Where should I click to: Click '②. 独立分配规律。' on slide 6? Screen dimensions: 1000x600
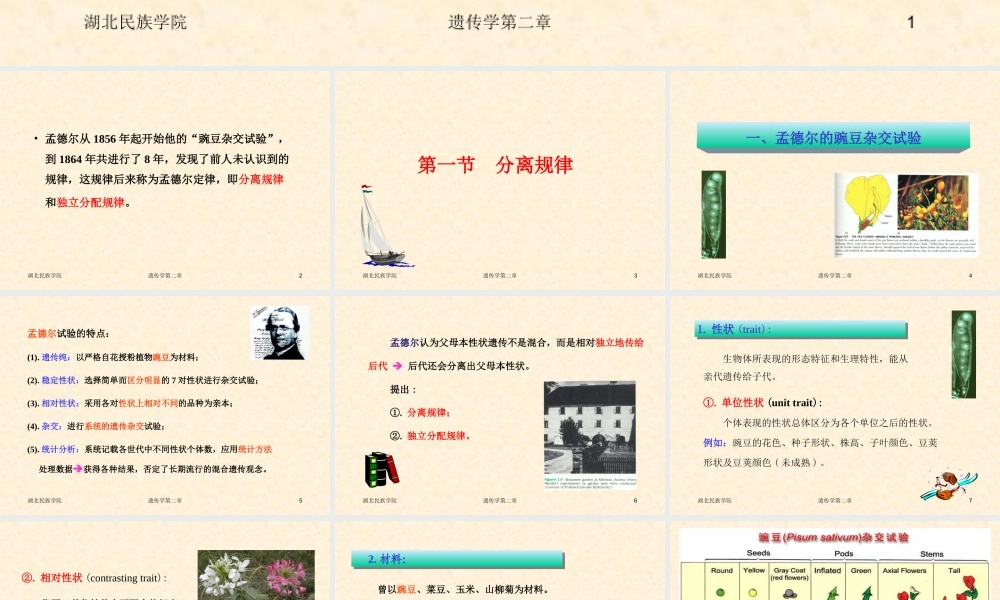point(430,435)
